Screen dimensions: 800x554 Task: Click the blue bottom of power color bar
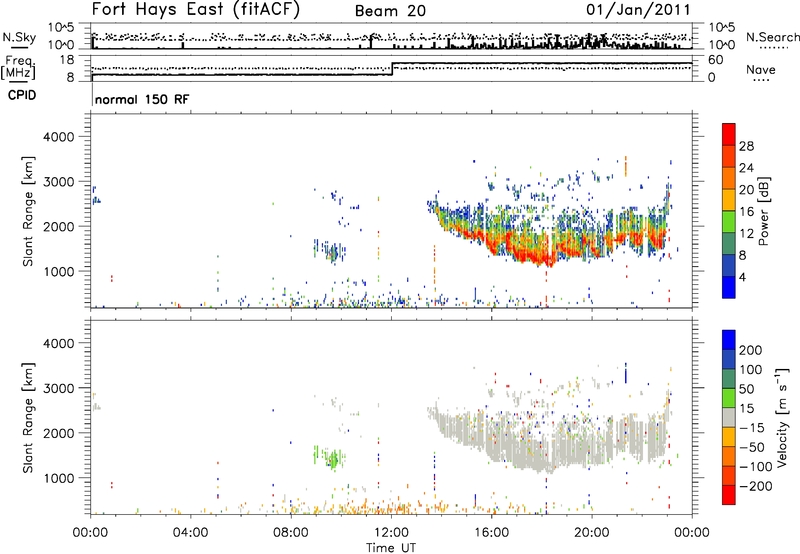coord(729,287)
